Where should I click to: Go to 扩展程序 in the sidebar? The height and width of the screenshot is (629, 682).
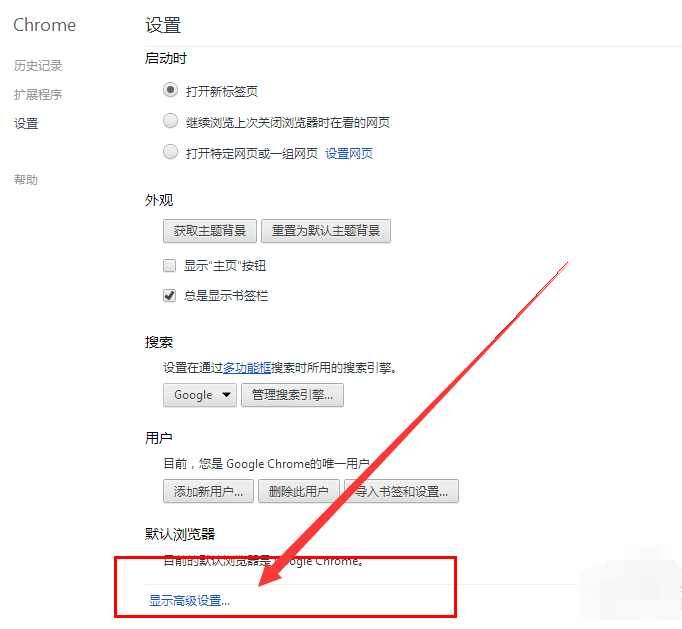(38, 95)
